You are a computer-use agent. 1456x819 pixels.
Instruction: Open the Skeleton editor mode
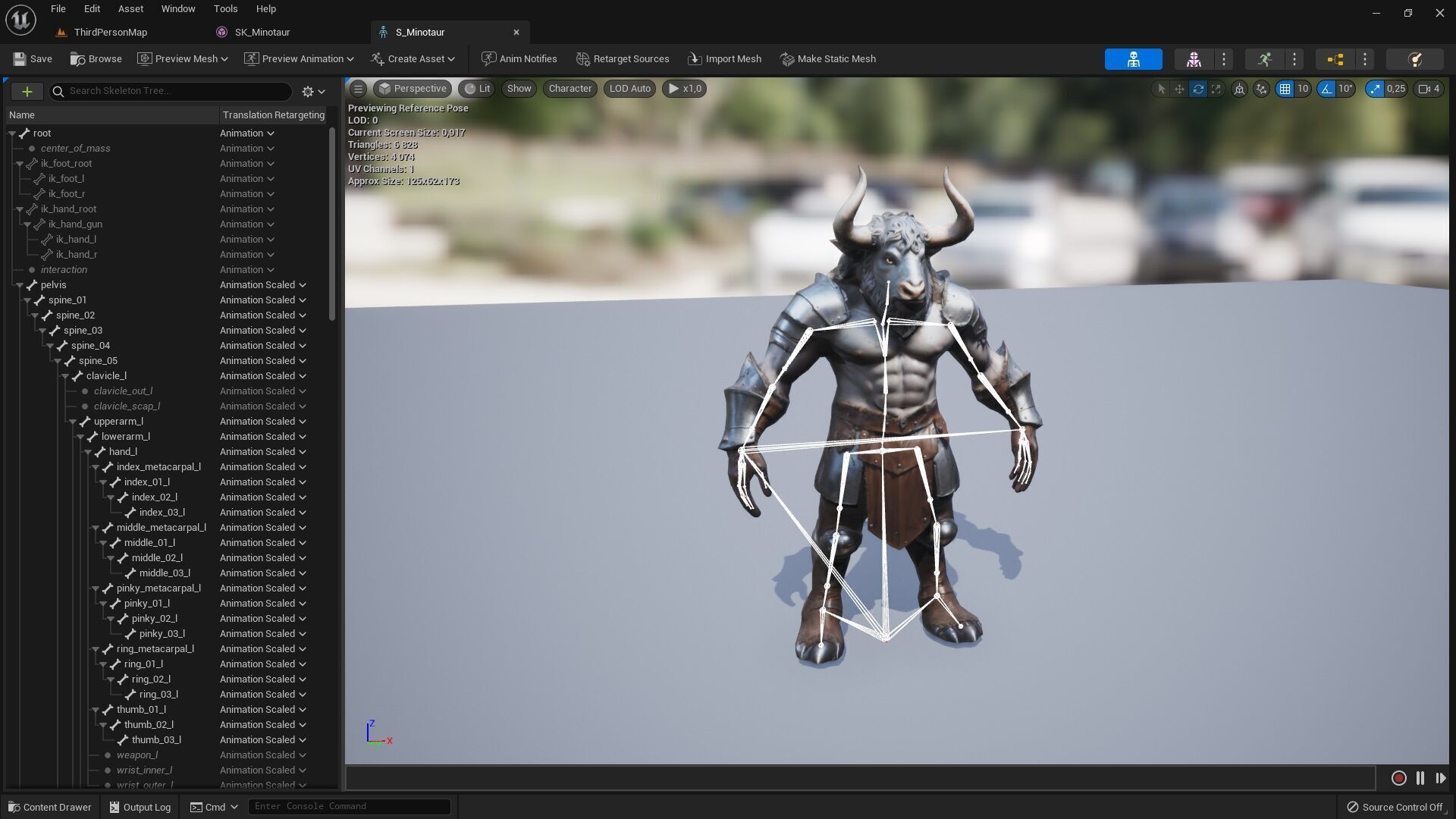pos(1133,59)
